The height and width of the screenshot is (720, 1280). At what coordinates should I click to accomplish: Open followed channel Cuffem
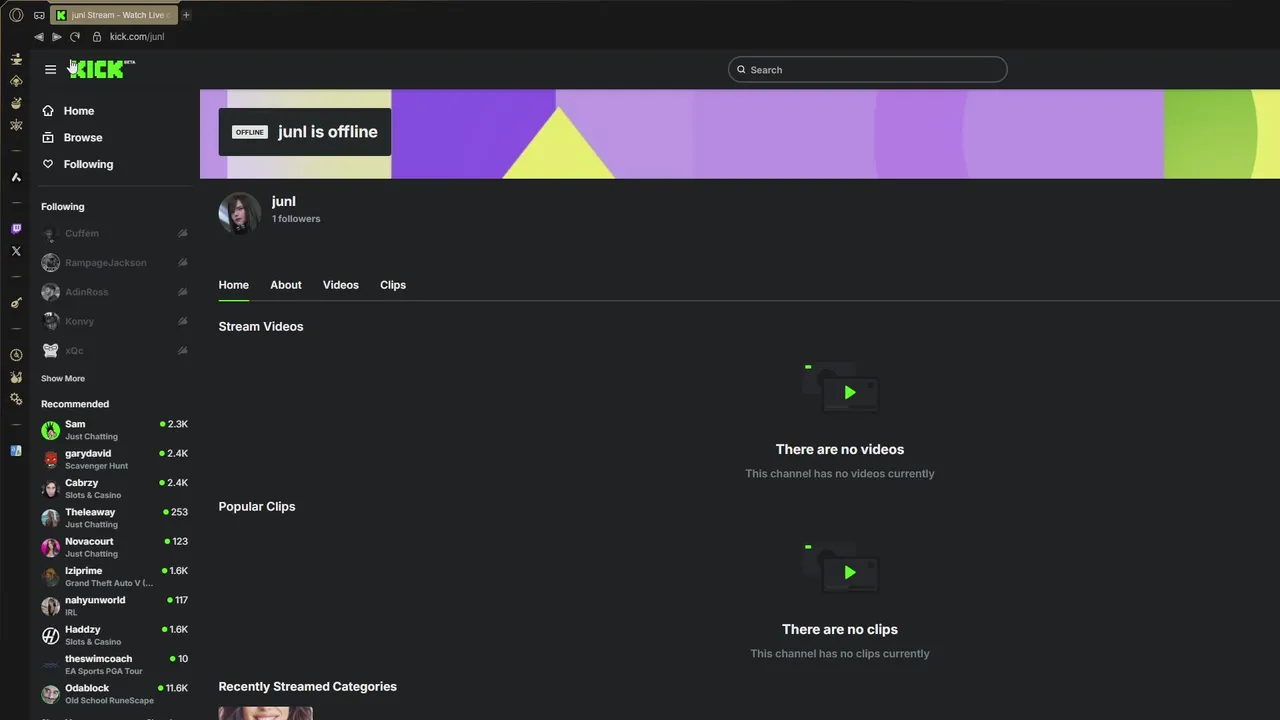click(x=115, y=233)
